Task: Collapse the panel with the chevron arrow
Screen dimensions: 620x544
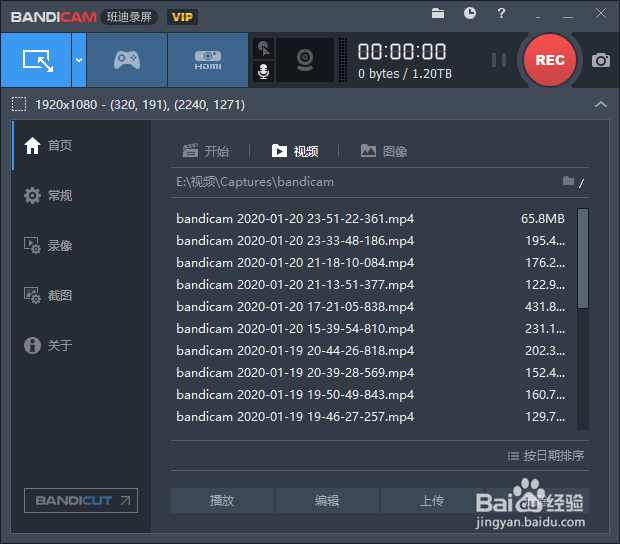Action: (x=601, y=104)
